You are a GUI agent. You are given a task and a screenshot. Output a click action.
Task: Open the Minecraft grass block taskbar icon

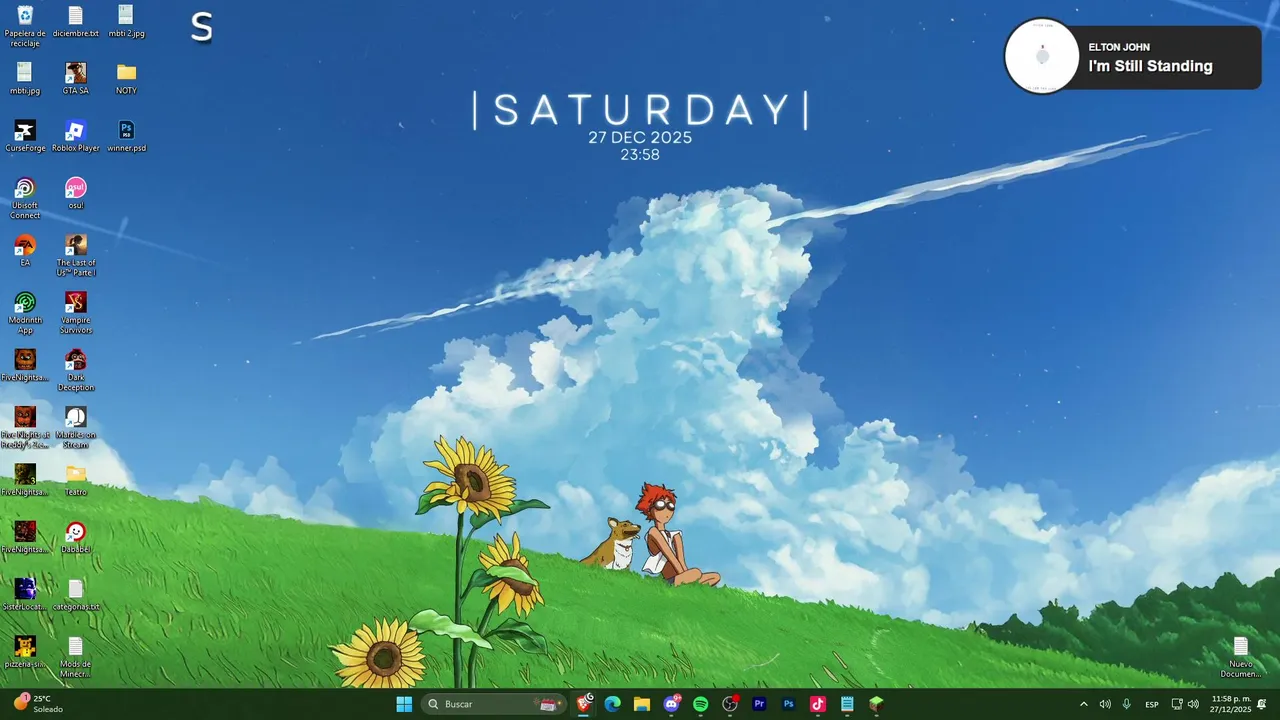click(x=876, y=704)
